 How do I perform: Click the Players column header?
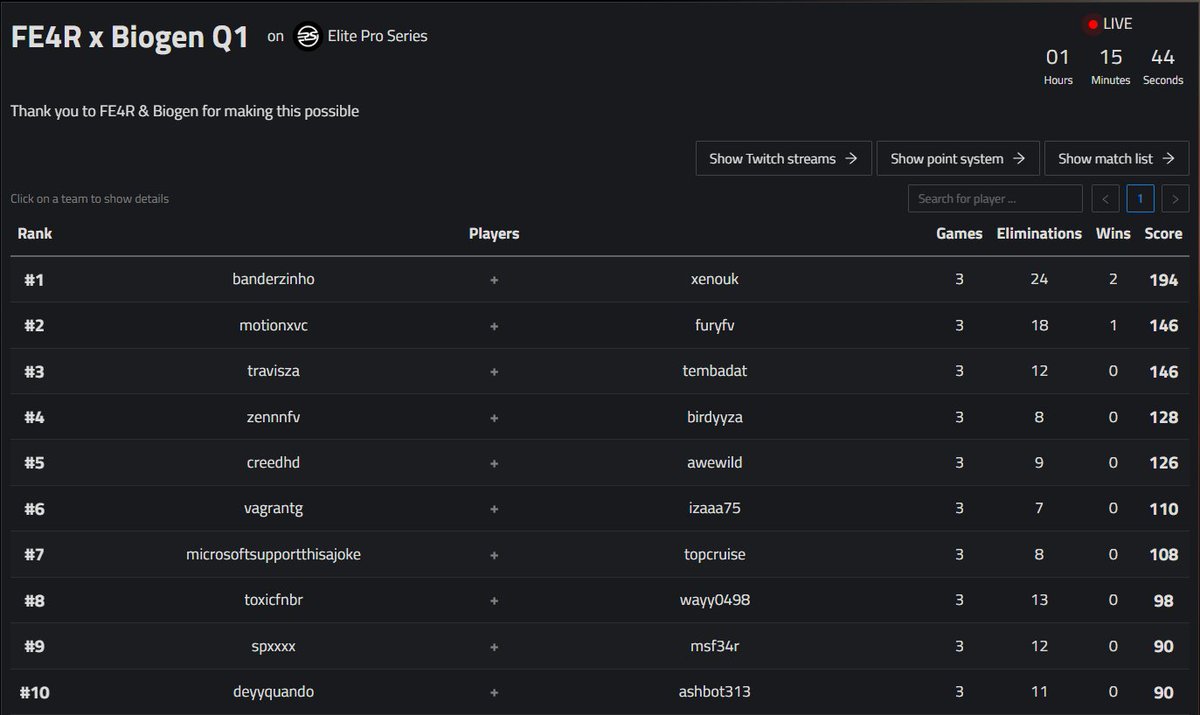(x=494, y=233)
